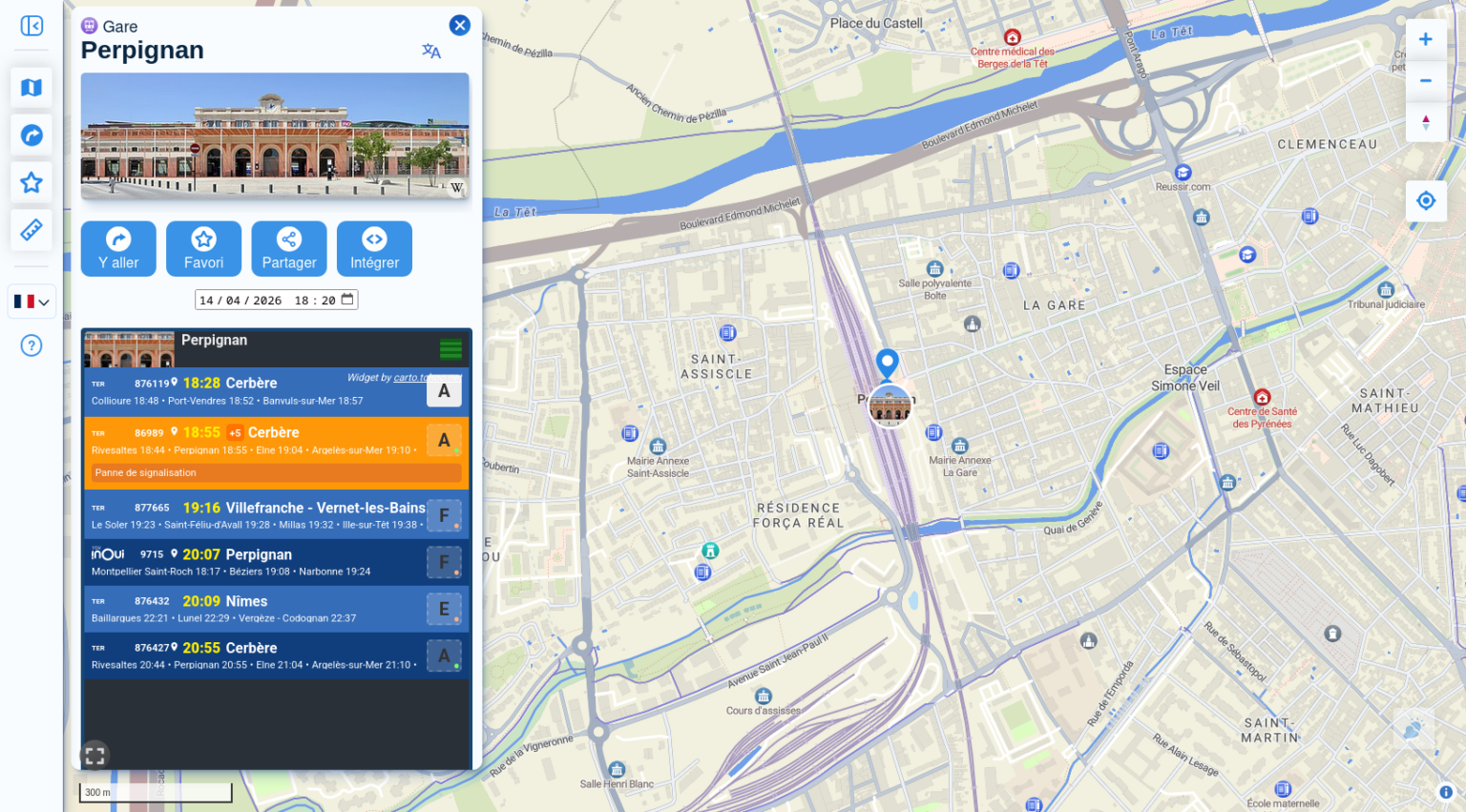Click the Y aller button

click(118, 249)
